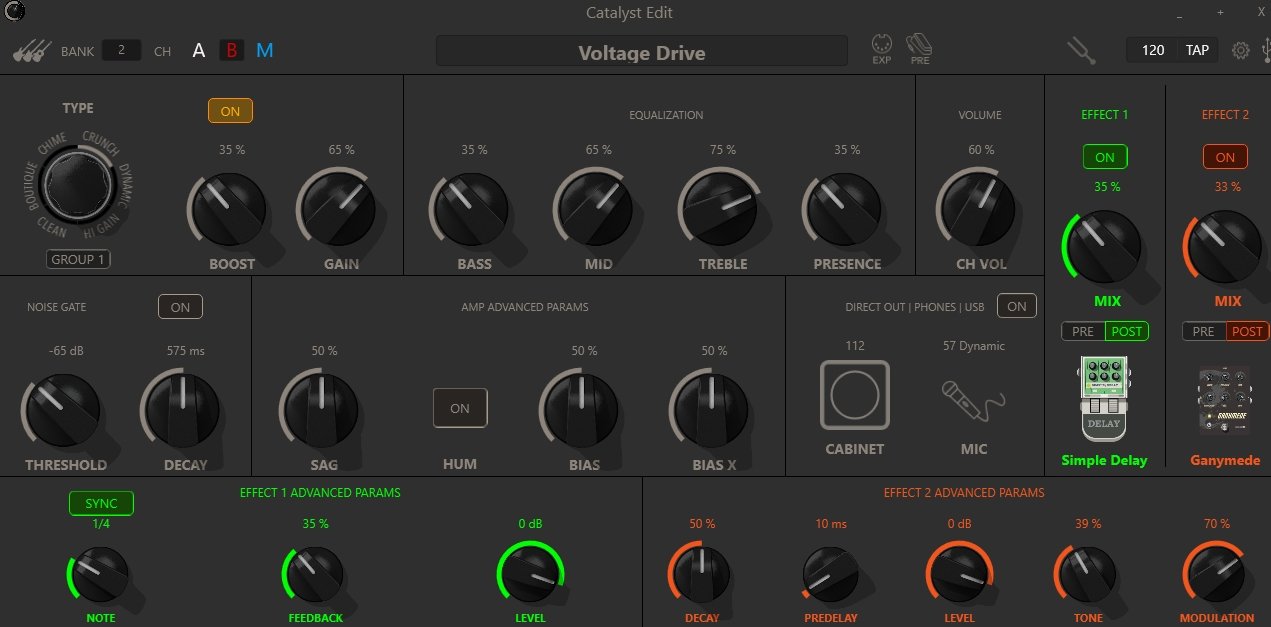Toggle Effect 1 ON switch

click(x=1105, y=157)
